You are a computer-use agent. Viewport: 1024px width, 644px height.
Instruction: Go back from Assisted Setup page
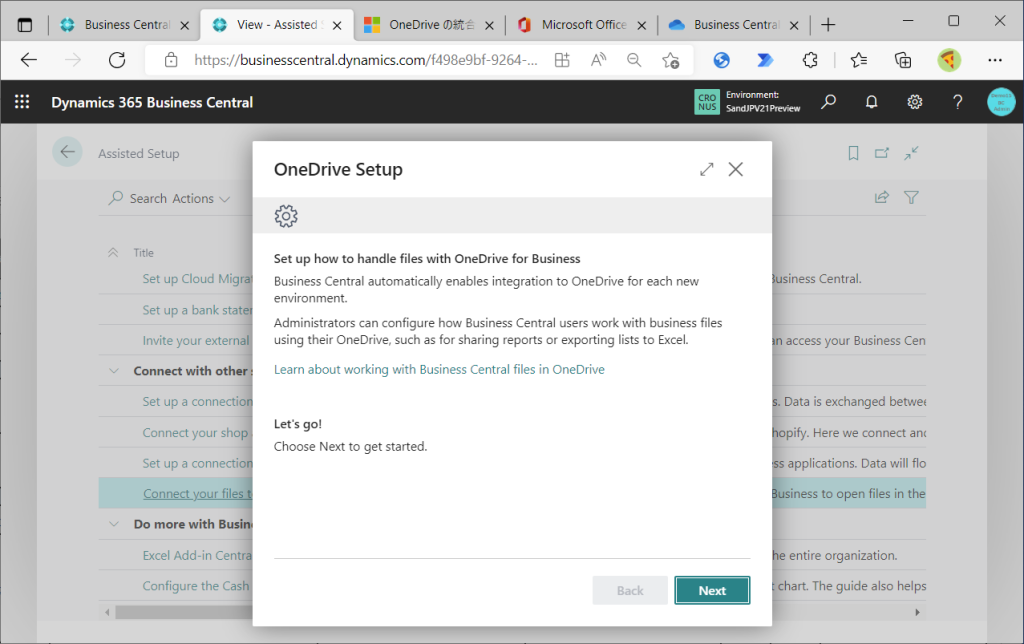click(x=67, y=152)
